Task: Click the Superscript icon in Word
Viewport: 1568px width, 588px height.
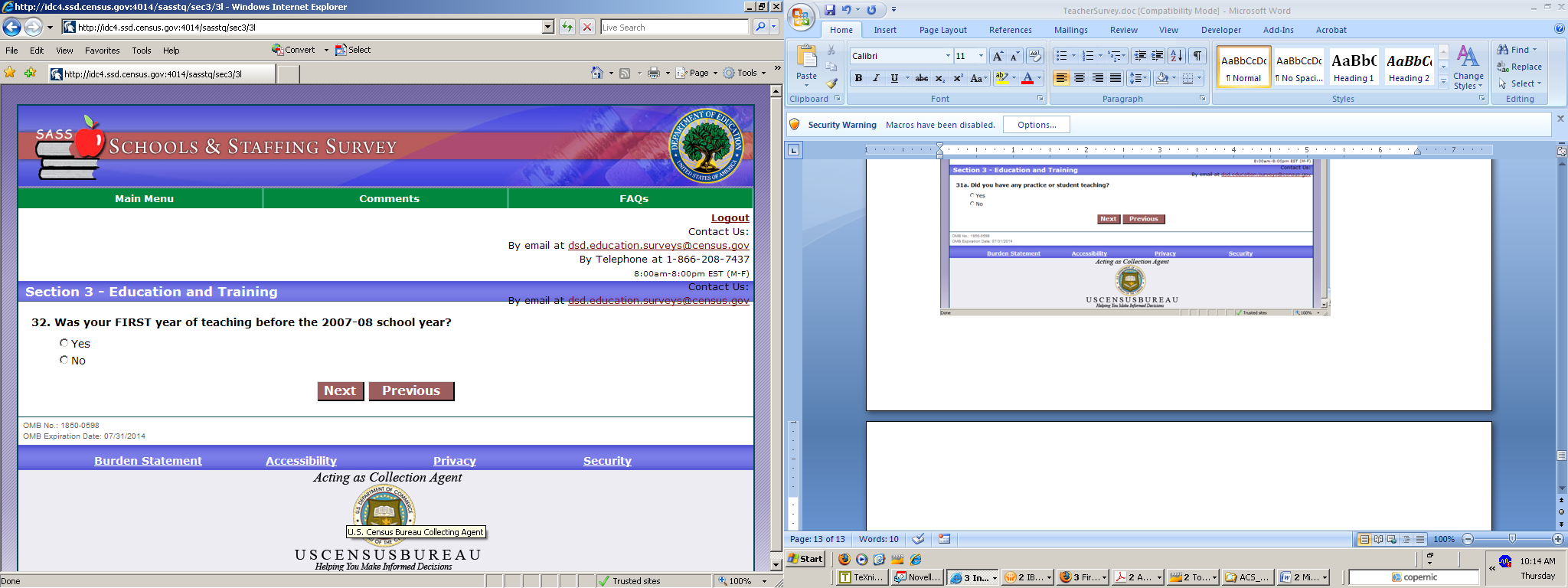Action: [957, 78]
